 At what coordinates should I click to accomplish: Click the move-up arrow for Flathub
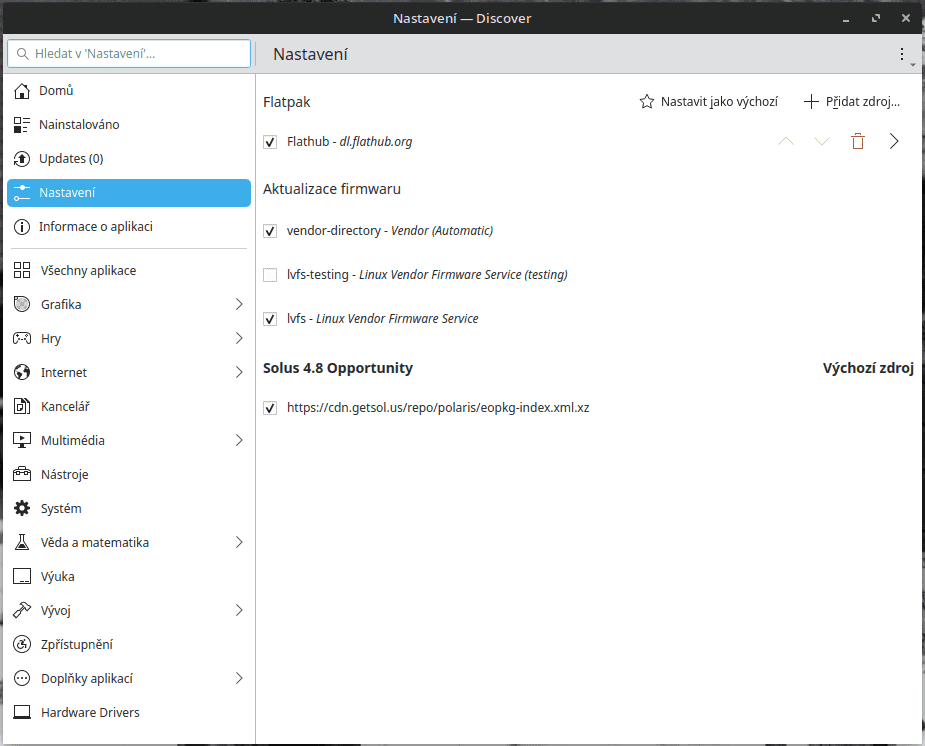[786, 142]
